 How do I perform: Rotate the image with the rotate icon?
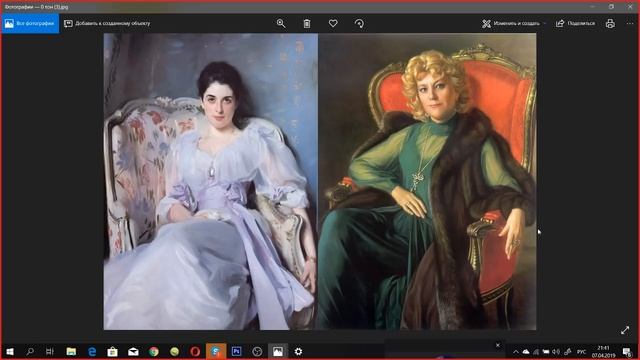(359, 24)
